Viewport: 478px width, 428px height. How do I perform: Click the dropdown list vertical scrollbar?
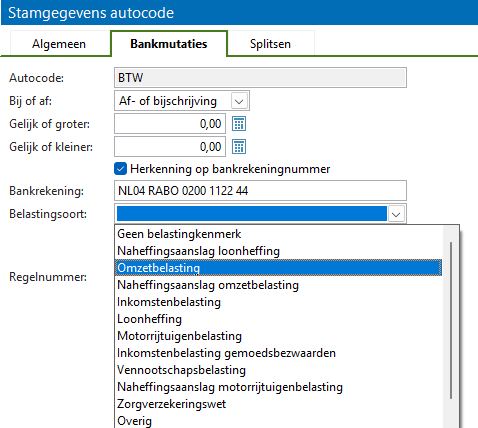[x=451, y=320]
